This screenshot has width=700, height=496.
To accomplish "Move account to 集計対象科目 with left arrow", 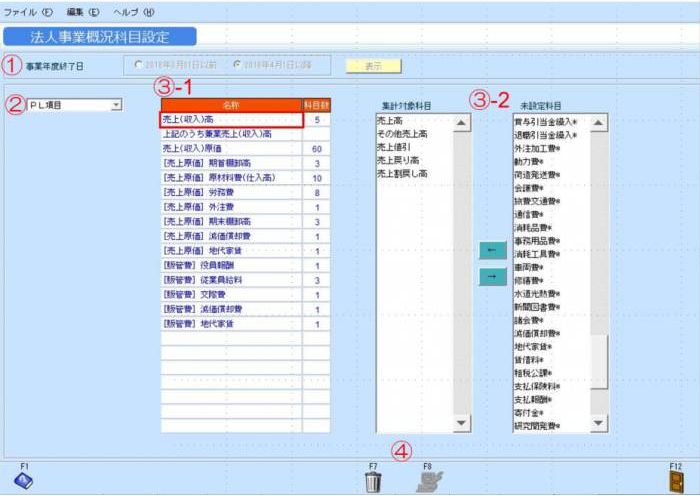I will tap(493, 250).
